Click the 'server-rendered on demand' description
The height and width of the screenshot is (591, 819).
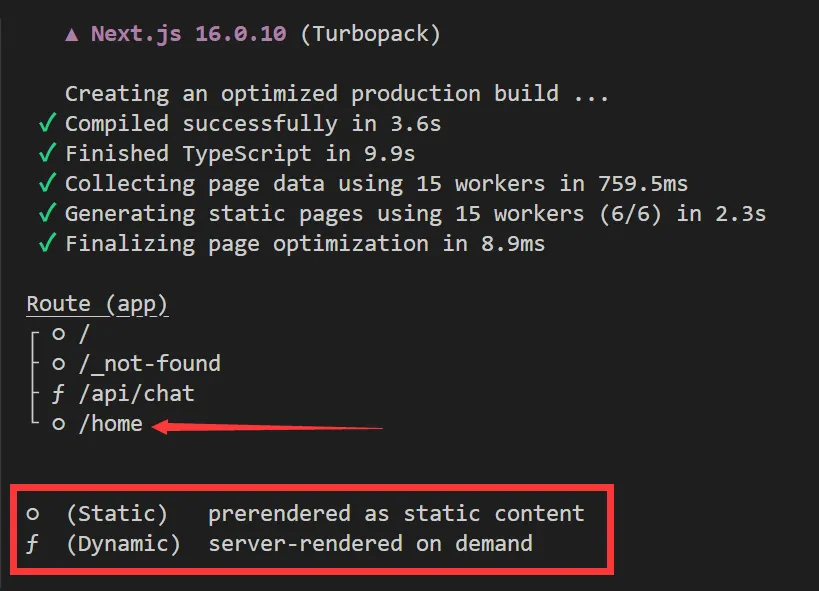tap(370, 544)
